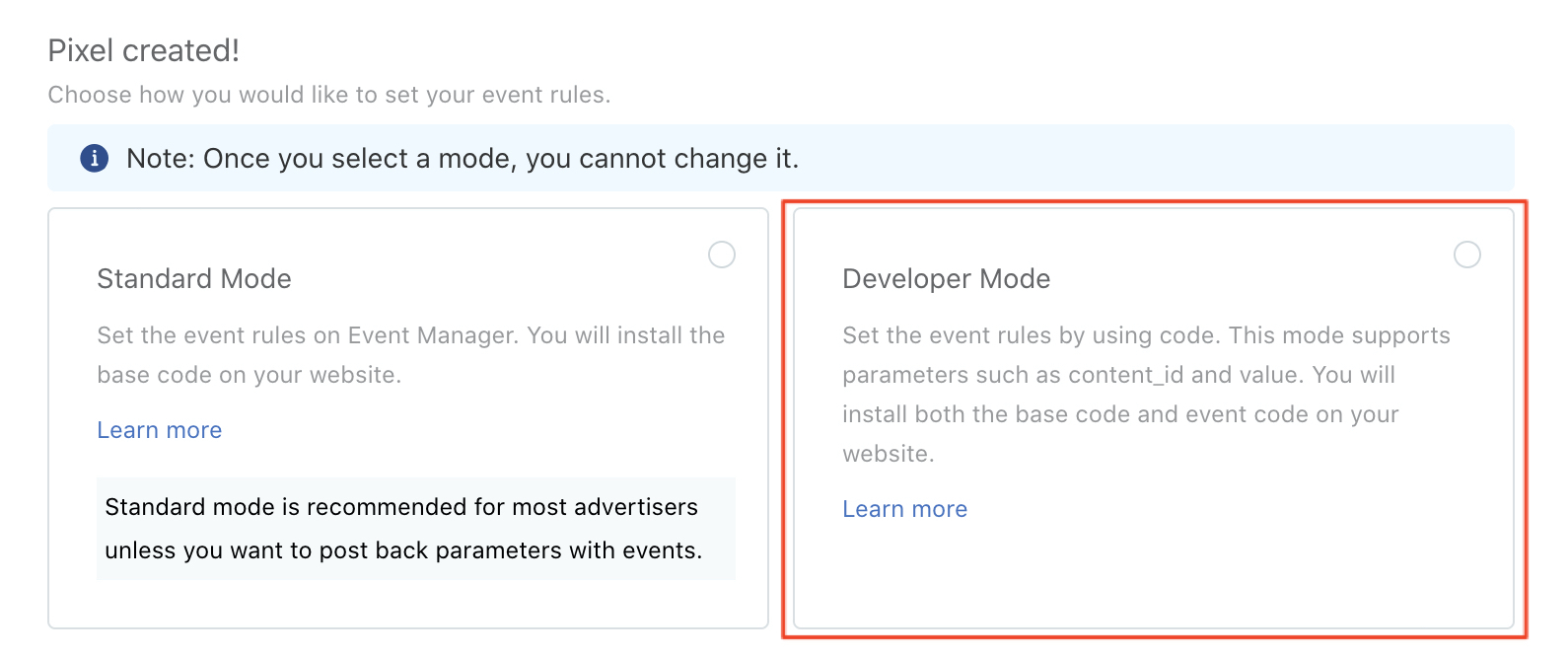Click 'base code on your website.' text
The height and width of the screenshot is (657, 1568).
click(249, 375)
